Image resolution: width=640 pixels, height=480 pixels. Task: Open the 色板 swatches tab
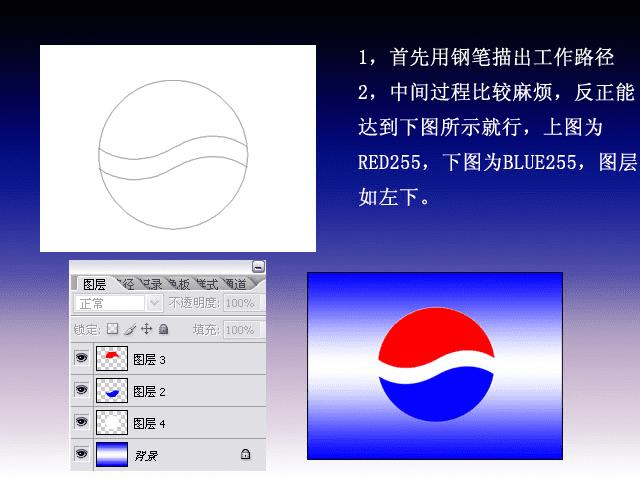[180, 284]
